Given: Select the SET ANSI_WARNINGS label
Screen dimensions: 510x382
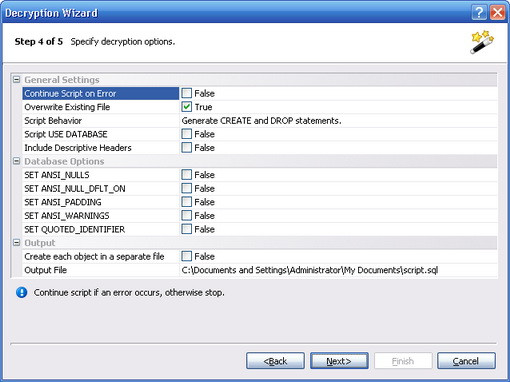Looking at the screenshot, I should (67, 216).
